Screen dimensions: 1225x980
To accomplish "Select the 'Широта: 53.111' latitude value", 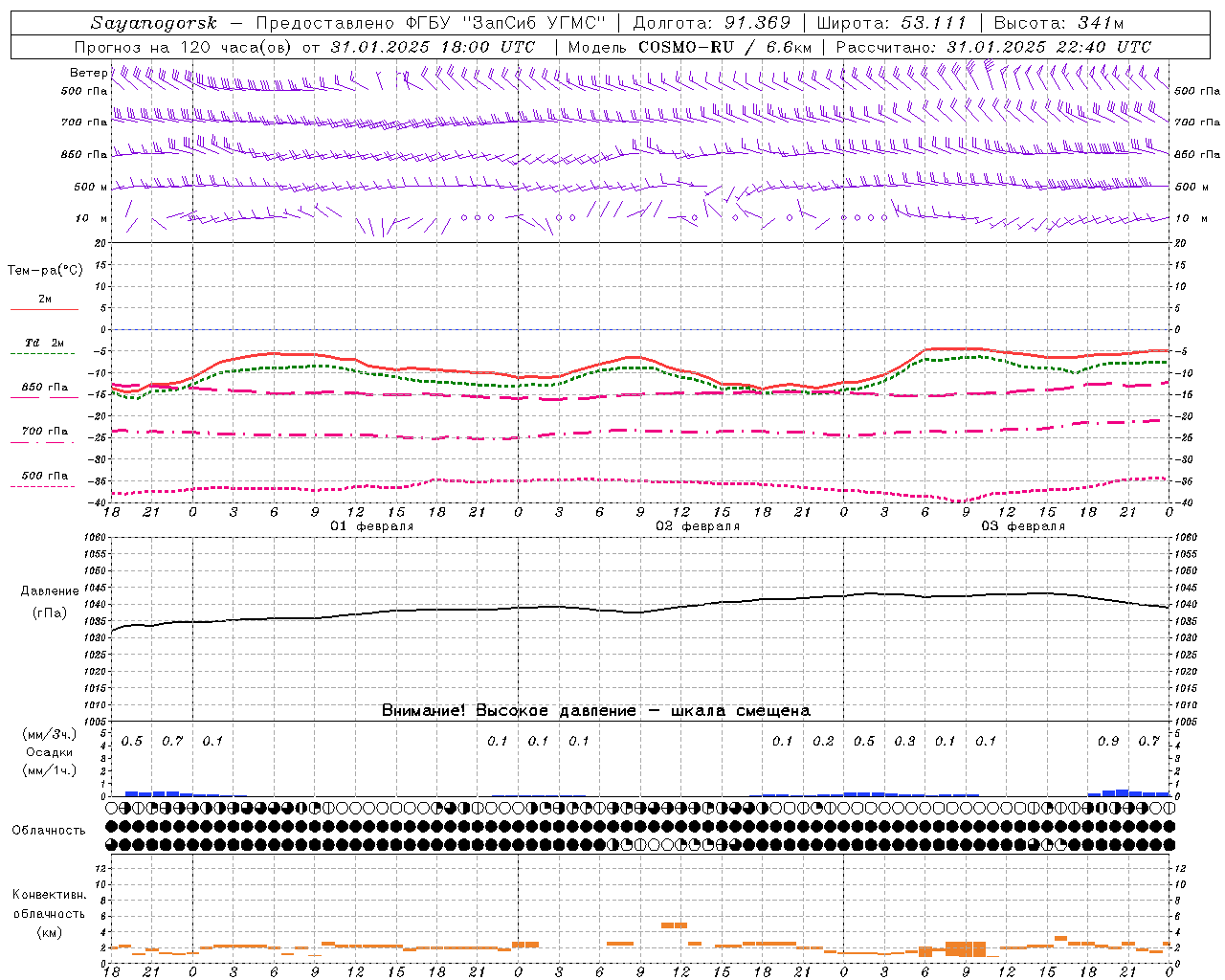I will pos(891,23).
